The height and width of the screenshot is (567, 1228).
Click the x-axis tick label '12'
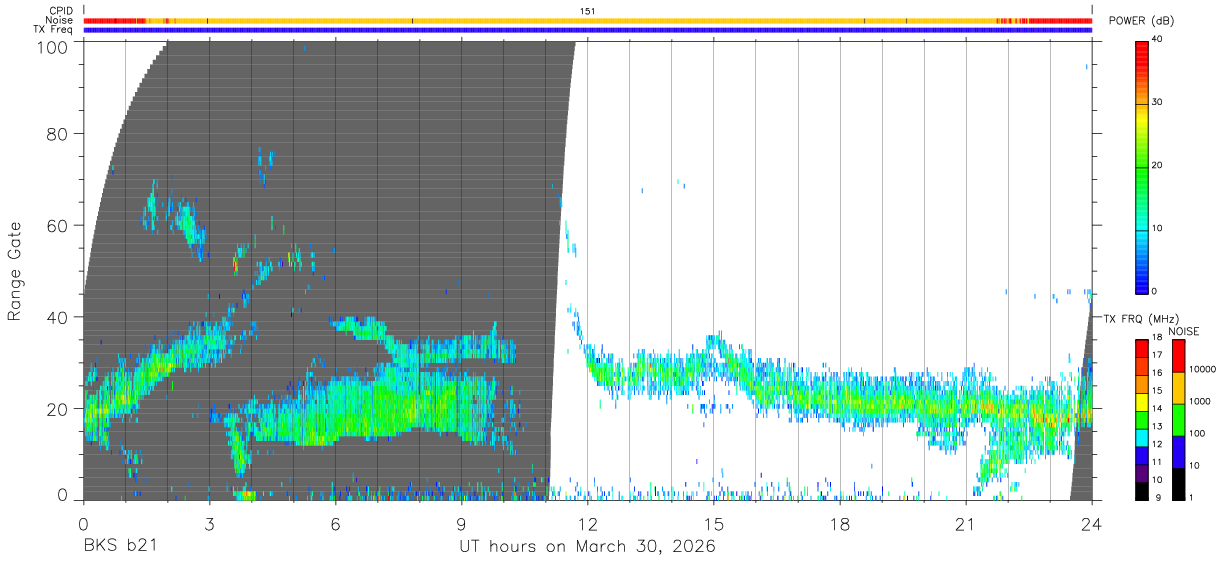coord(587,524)
